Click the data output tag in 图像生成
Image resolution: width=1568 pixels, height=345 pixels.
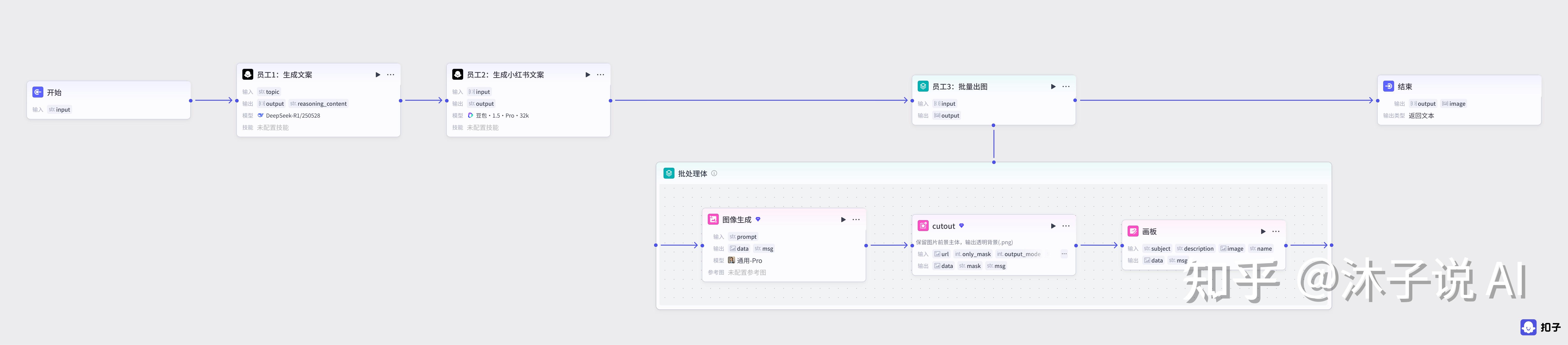[x=740, y=248]
